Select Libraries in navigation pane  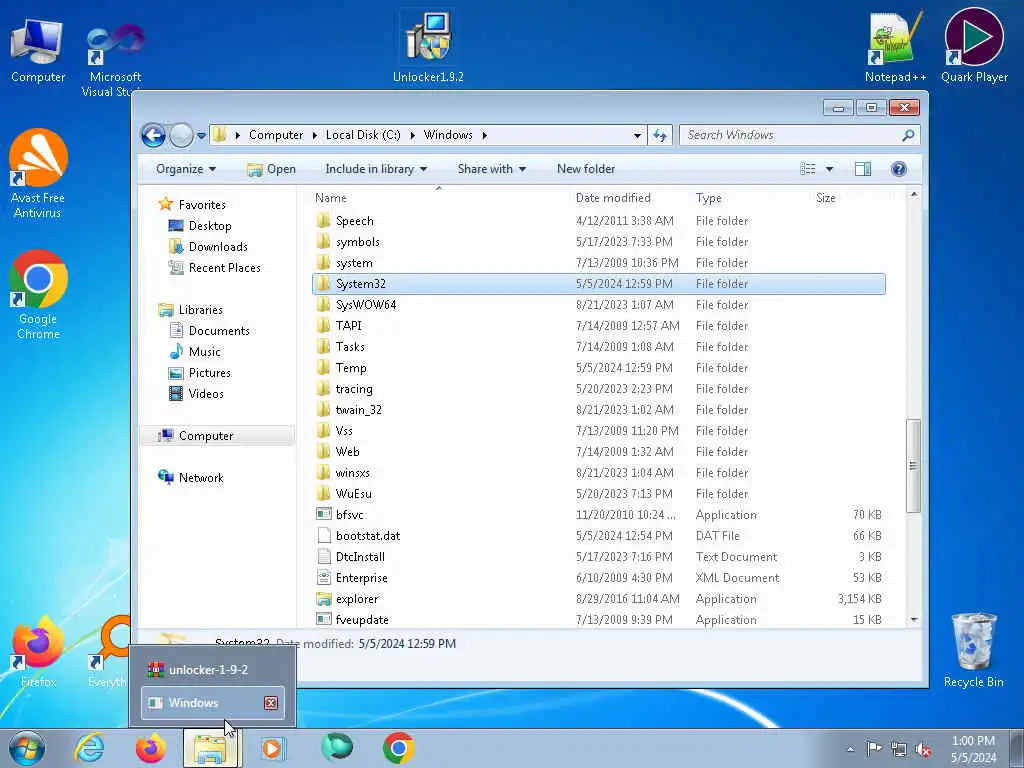pyautogui.click(x=200, y=310)
